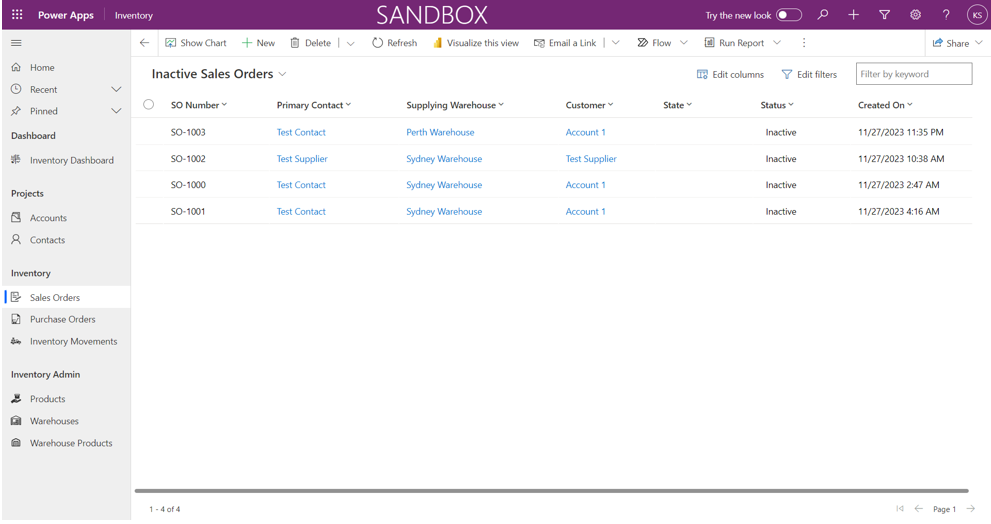991x524 pixels.
Task: Open Purchase Orders in the sidebar
Action: [x=62, y=319]
